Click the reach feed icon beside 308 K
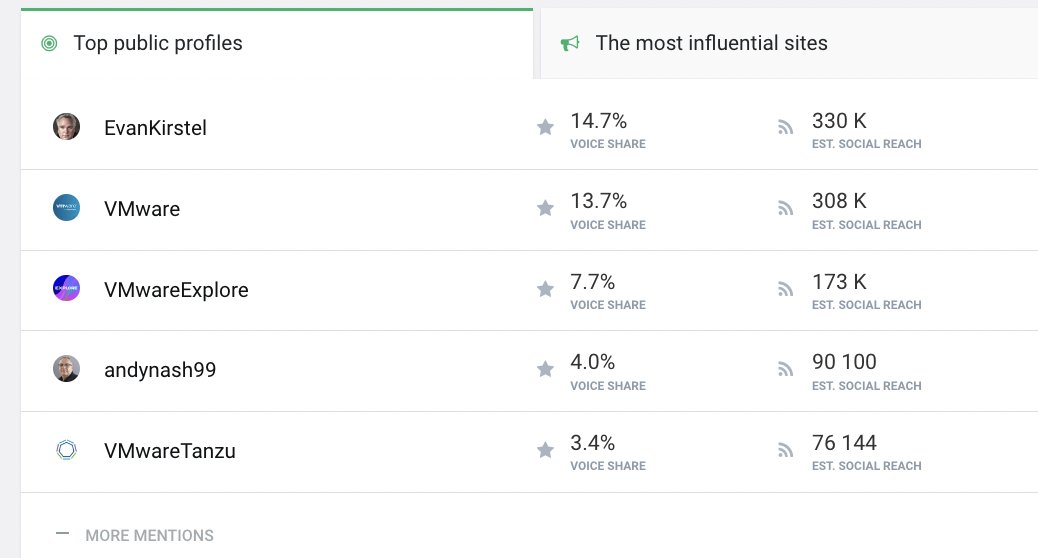The width and height of the screenshot is (1038, 558). pyautogui.click(x=785, y=209)
